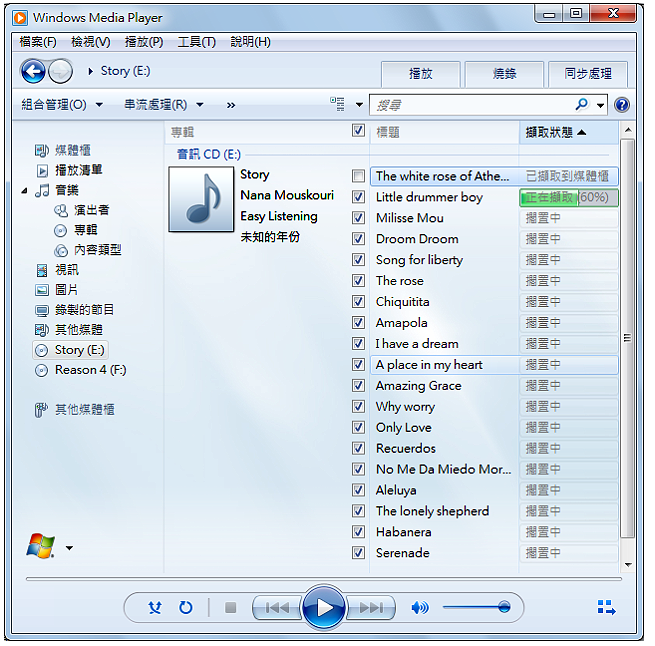The image size is (655, 646).
Task: Toggle shuffle playback mode
Action: [155, 607]
